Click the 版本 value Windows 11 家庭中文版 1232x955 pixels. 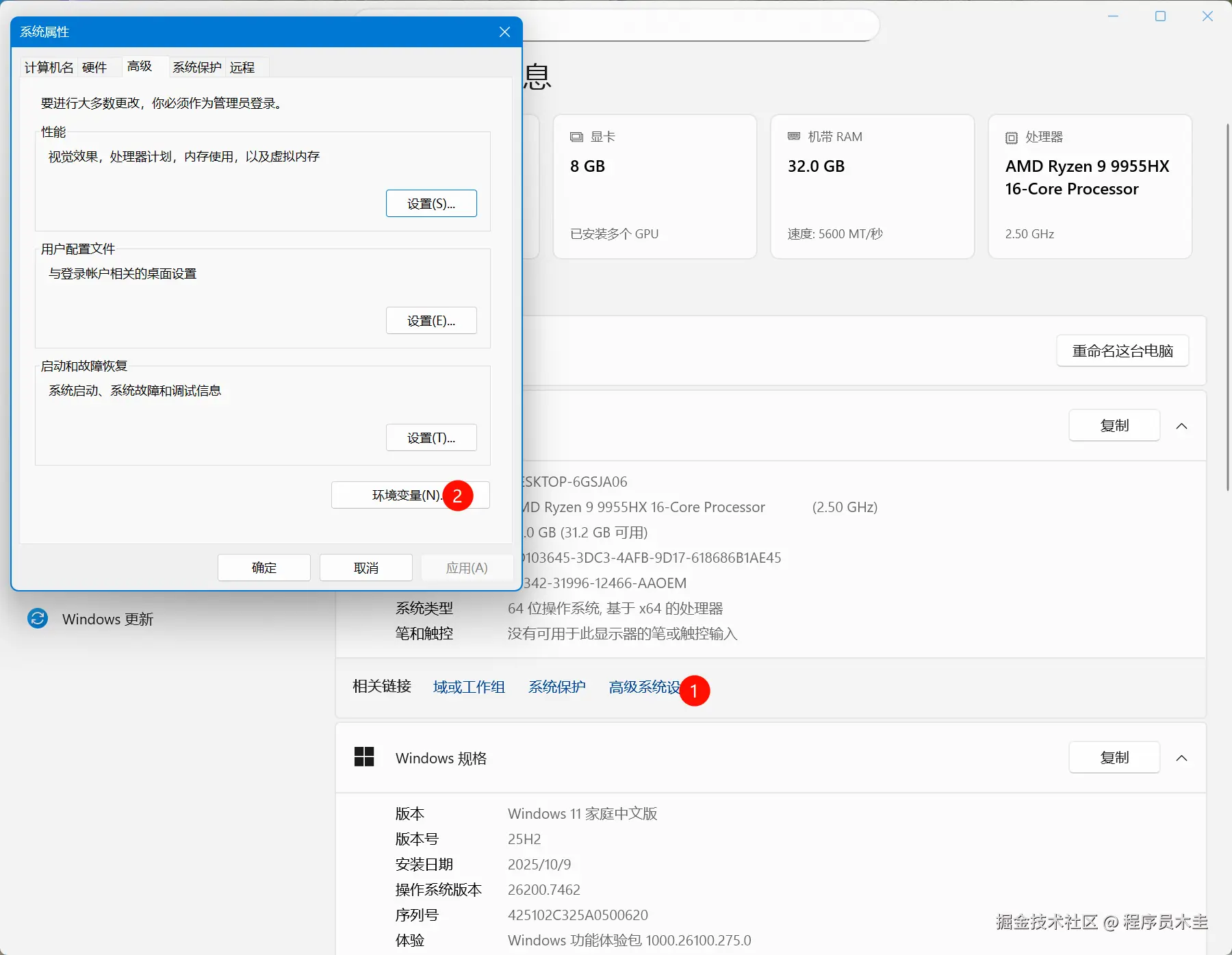coord(582,813)
